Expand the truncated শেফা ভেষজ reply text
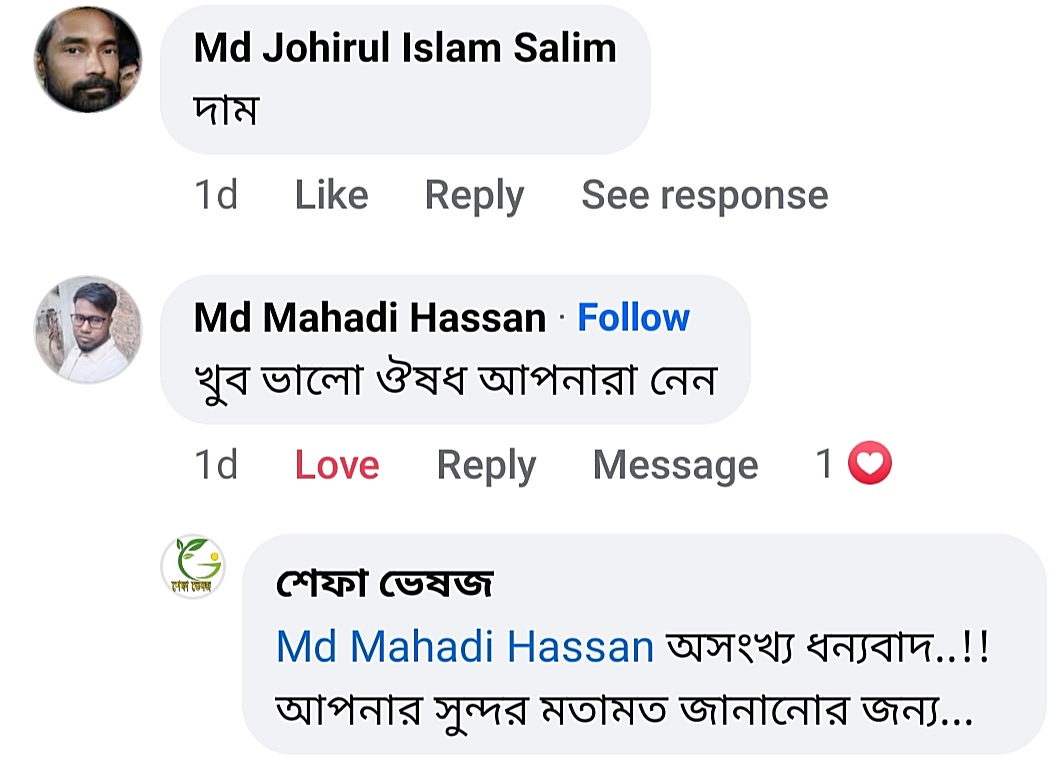 coord(955,712)
